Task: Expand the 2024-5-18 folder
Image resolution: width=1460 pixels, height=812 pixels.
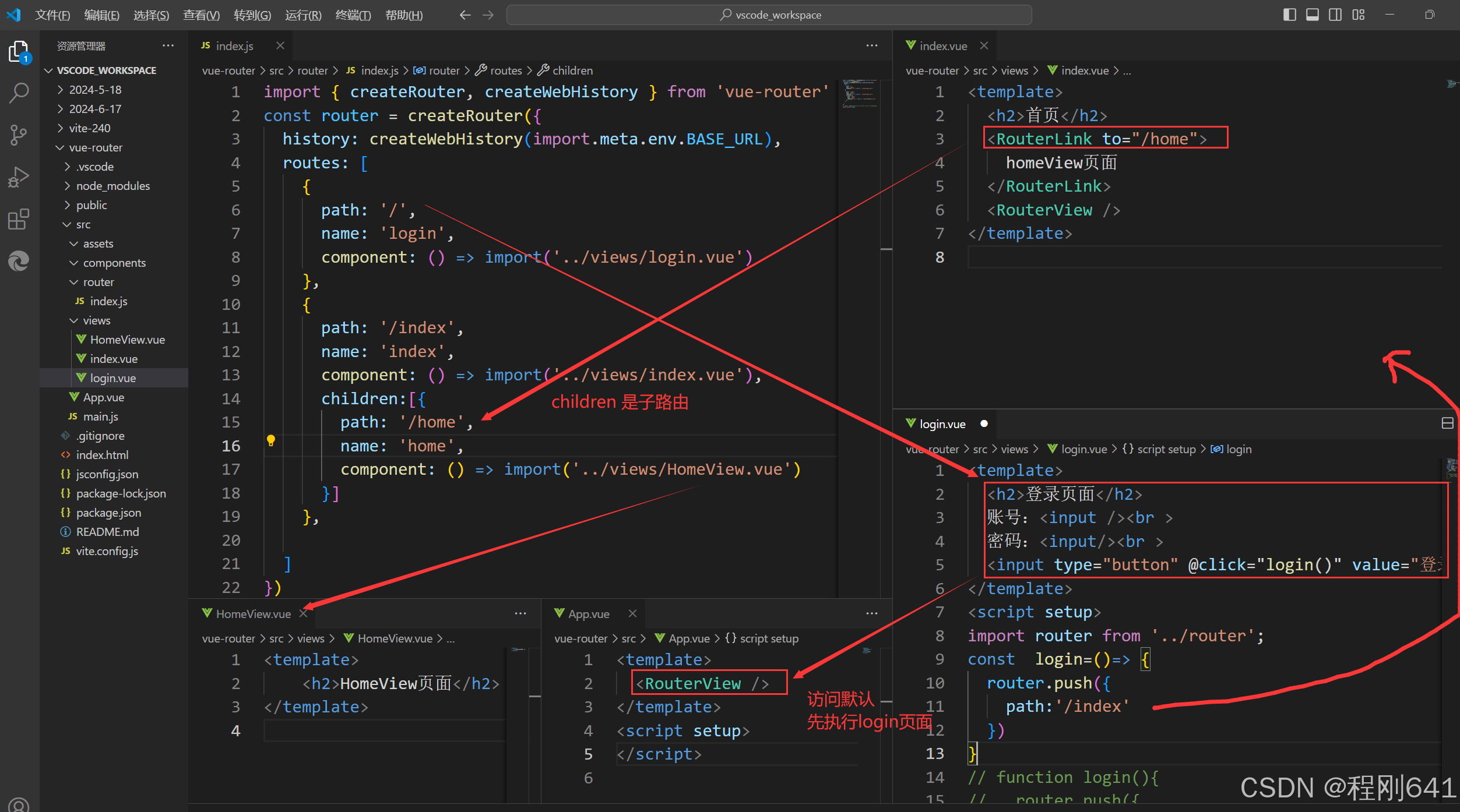Action: pyautogui.click(x=95, y=90)
